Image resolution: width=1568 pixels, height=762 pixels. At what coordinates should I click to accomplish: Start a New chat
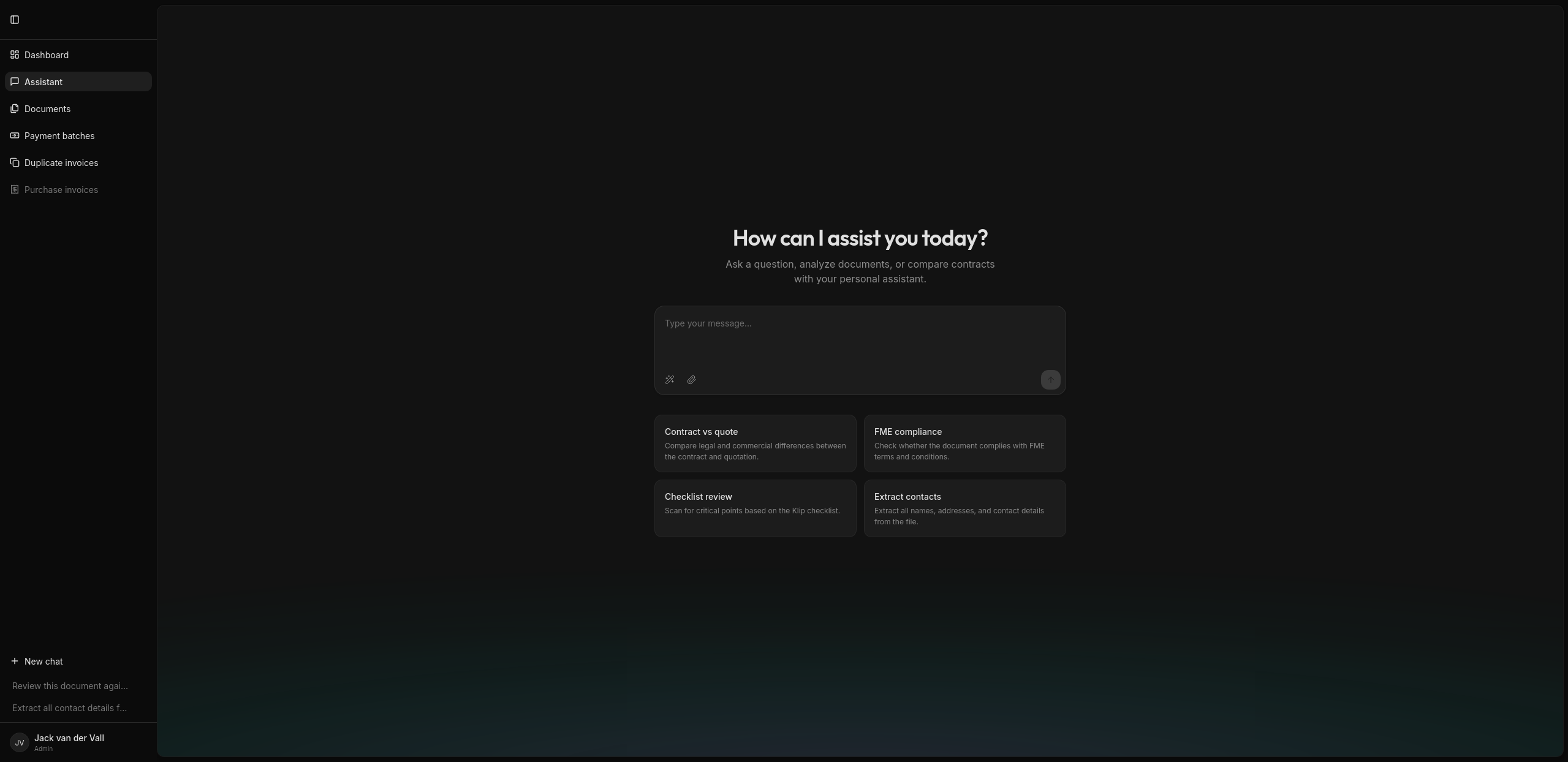78,661
